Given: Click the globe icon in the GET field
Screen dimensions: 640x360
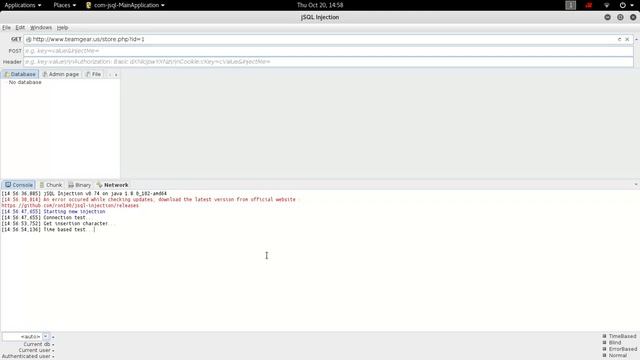Looking at the screenshot, I should click(x=28, y=40).
